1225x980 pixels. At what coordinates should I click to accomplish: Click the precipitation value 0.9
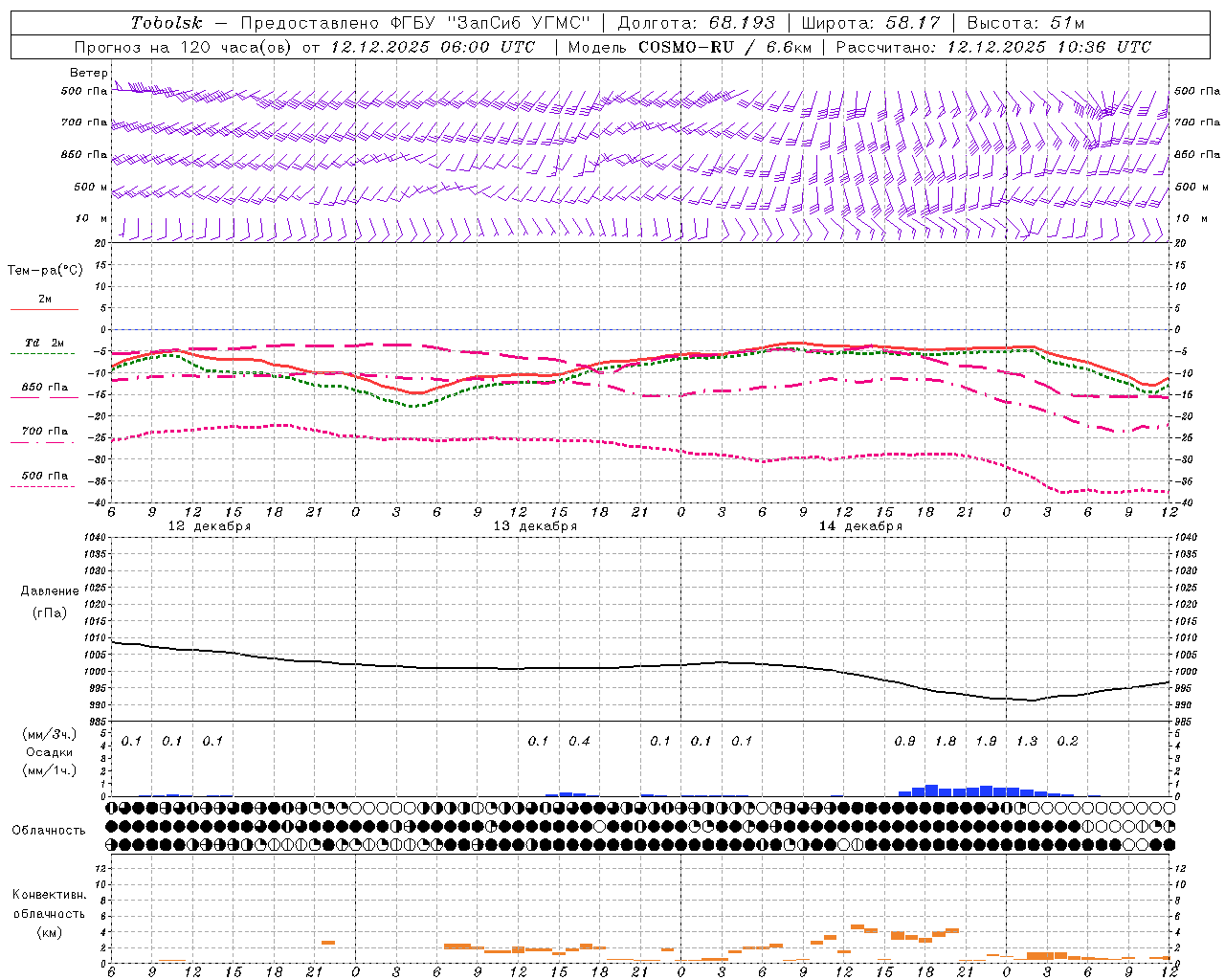point(904,742)
